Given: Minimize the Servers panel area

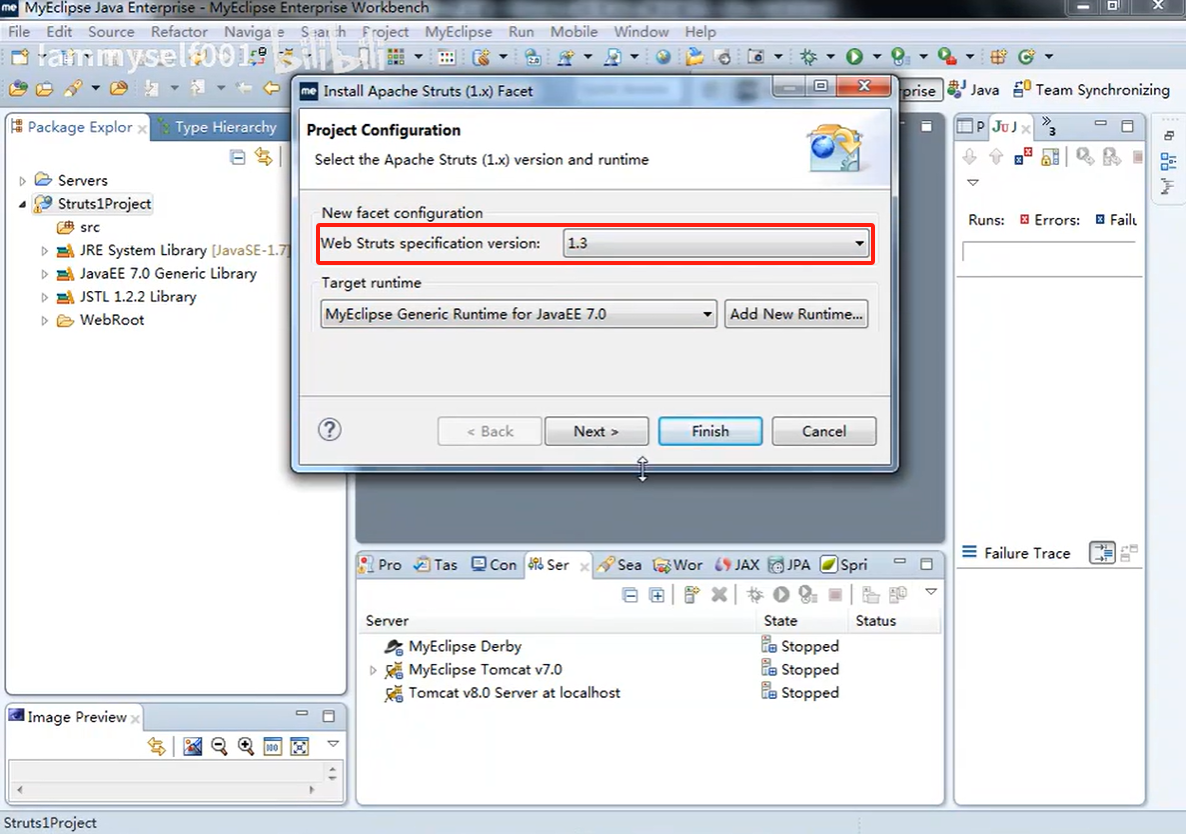Looking at the screenshot, I should point(899,563).
